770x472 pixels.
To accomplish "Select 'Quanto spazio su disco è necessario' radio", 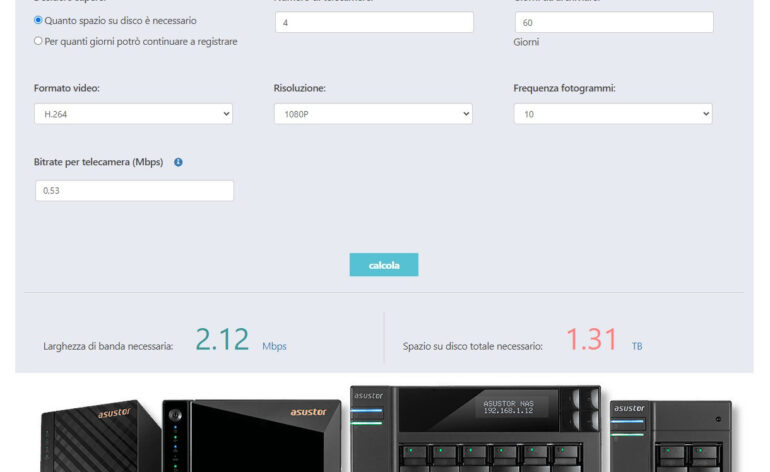I will (x=38, y=20).
